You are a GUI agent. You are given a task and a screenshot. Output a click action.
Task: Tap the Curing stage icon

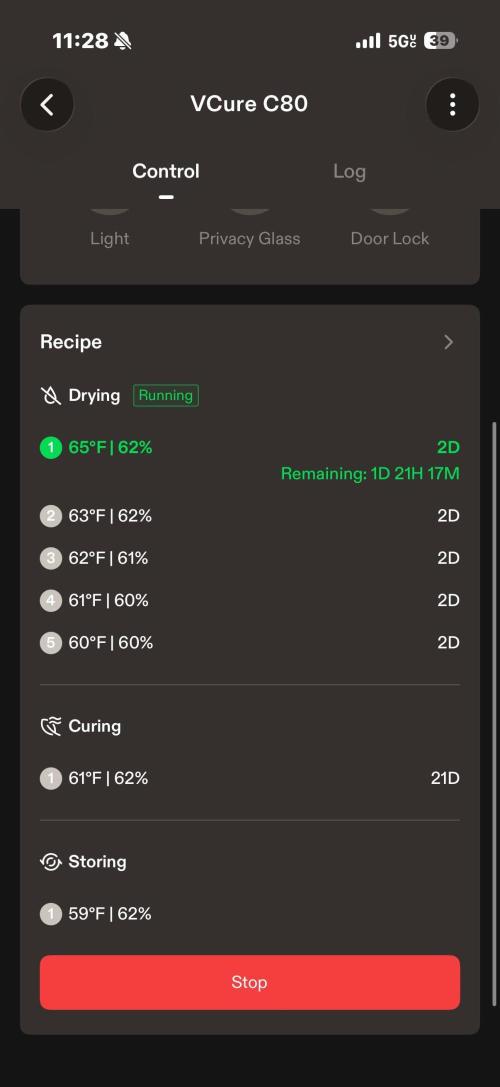pos(51,727)
